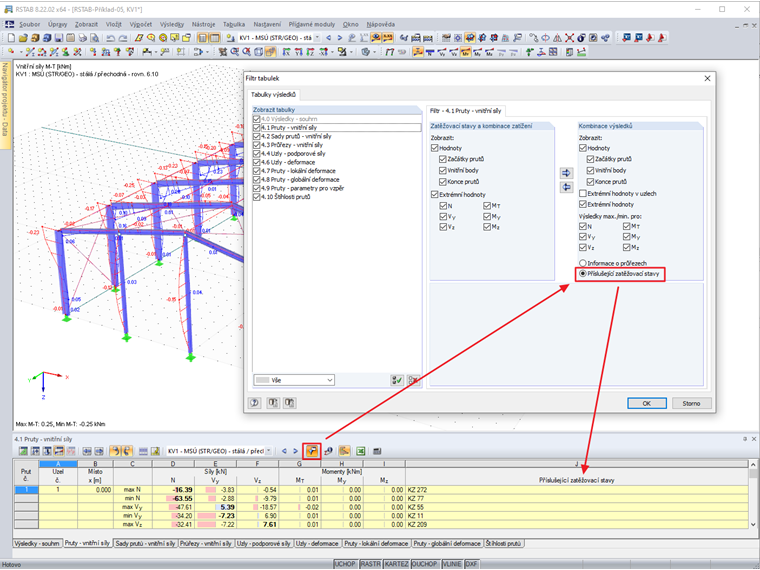This screenshot has height=570, width=760.
Task: Select 'Informace o průřezech' radio option
Action: coord(583,262)
